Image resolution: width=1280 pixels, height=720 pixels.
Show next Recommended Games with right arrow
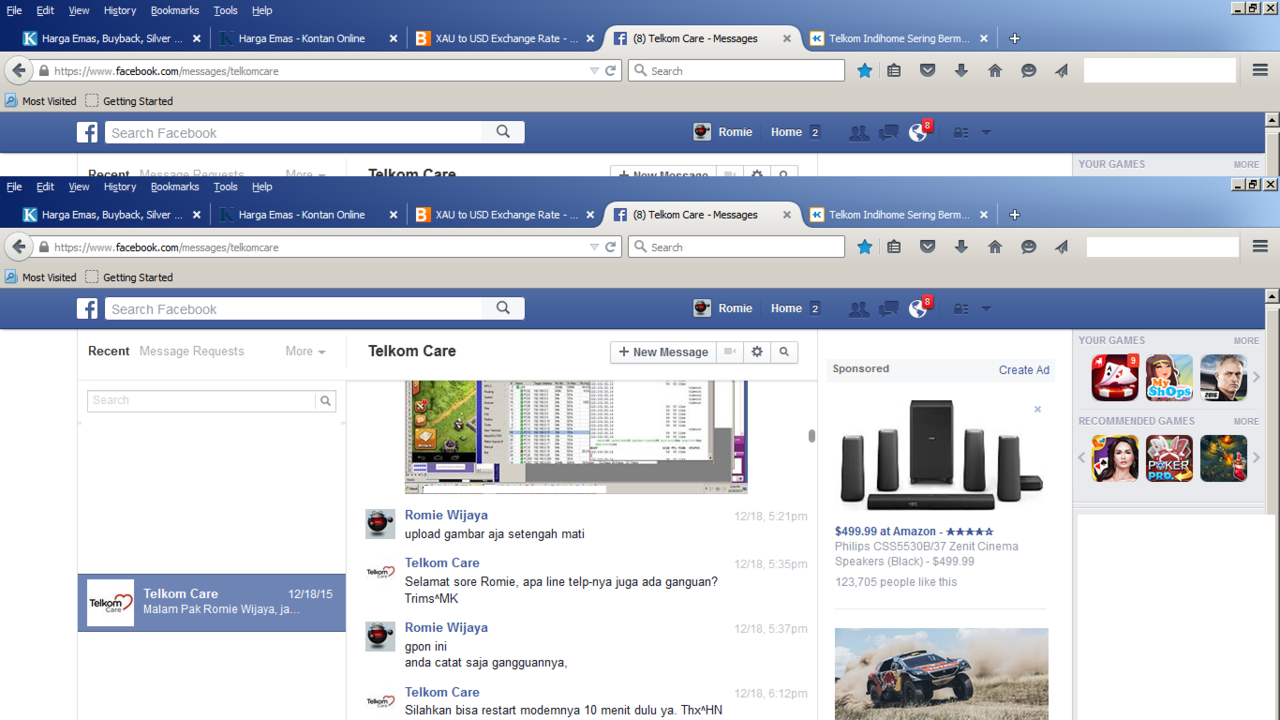click(1257, 458)
